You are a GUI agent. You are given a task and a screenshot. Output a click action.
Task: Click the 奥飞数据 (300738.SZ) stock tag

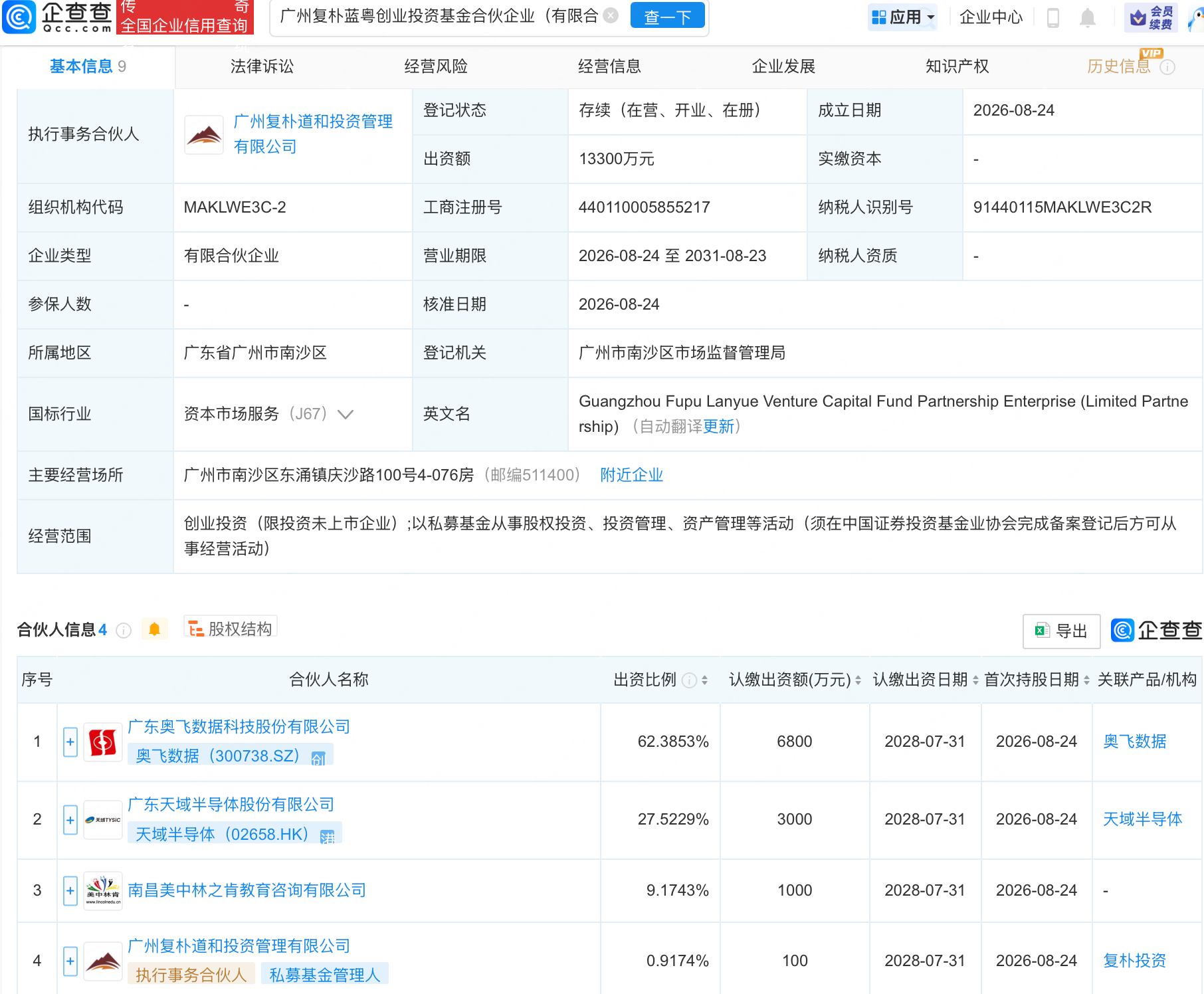point(231,756)
